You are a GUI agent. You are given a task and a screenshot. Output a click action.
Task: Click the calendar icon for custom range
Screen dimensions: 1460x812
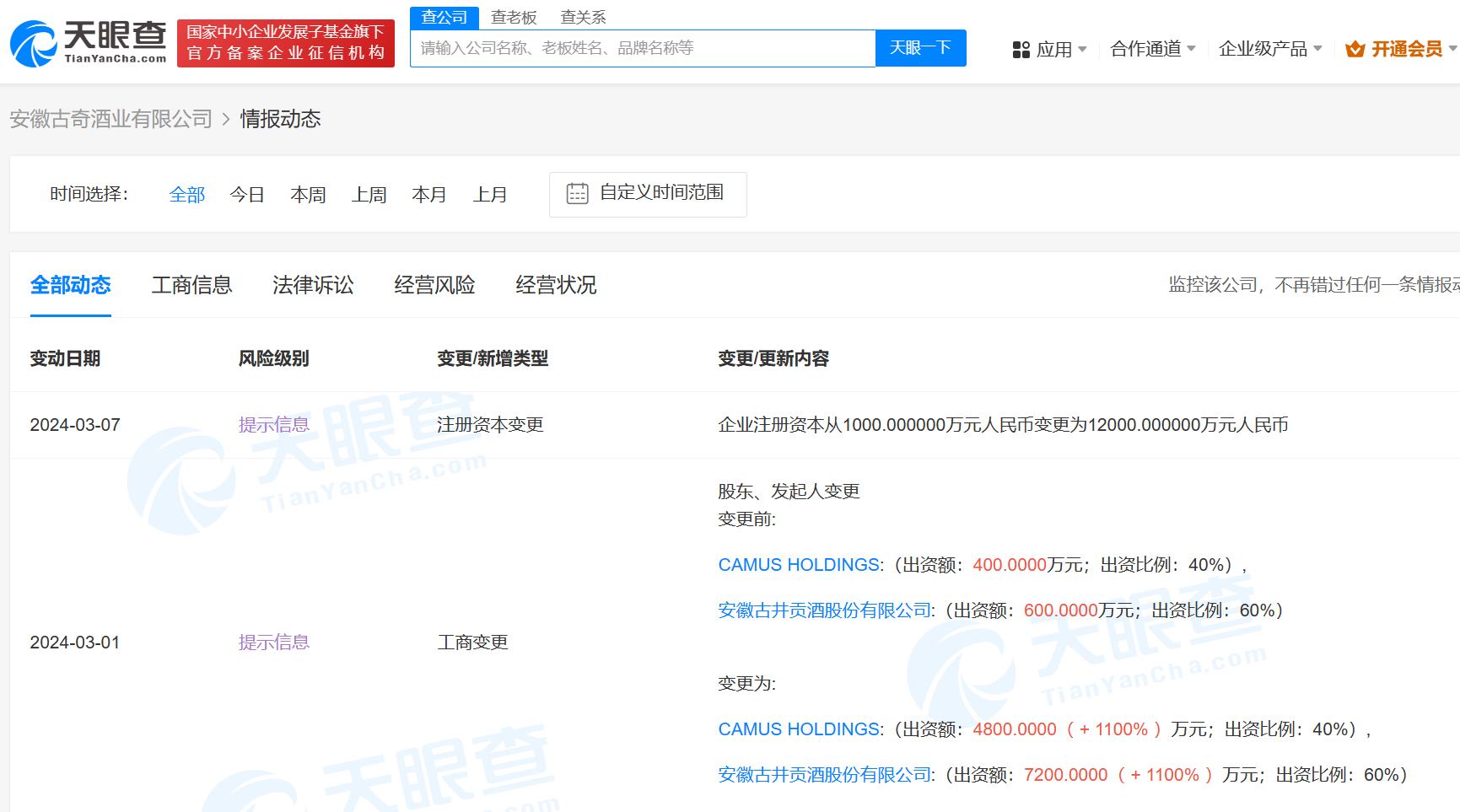coord(578,194)
